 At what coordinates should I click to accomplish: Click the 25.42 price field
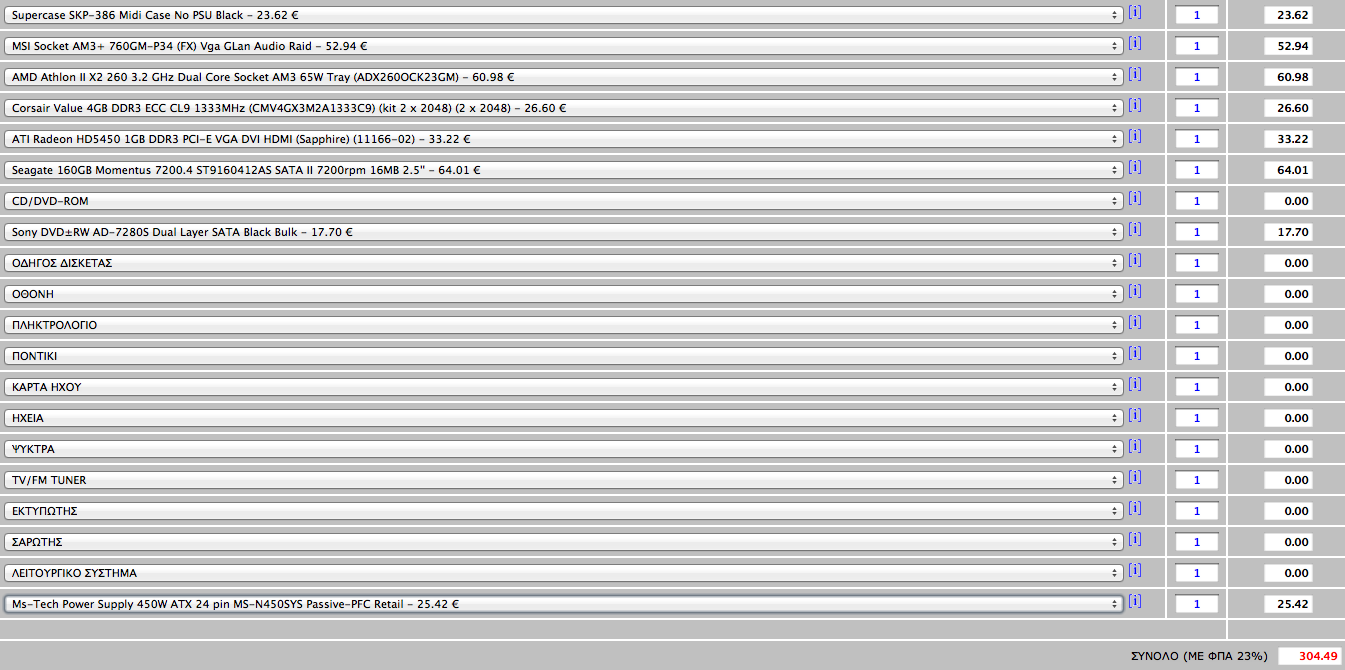click(1288, 604)
